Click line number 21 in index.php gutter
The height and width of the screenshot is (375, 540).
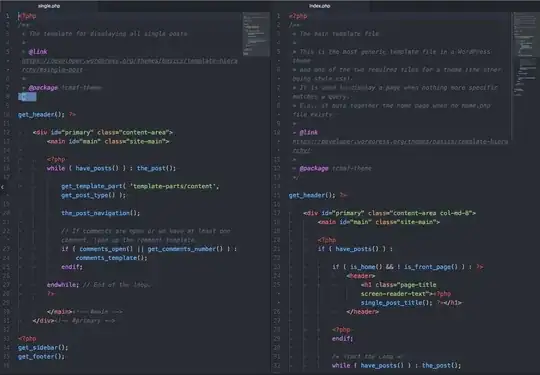pyautogui.click(x=277, y=249)
